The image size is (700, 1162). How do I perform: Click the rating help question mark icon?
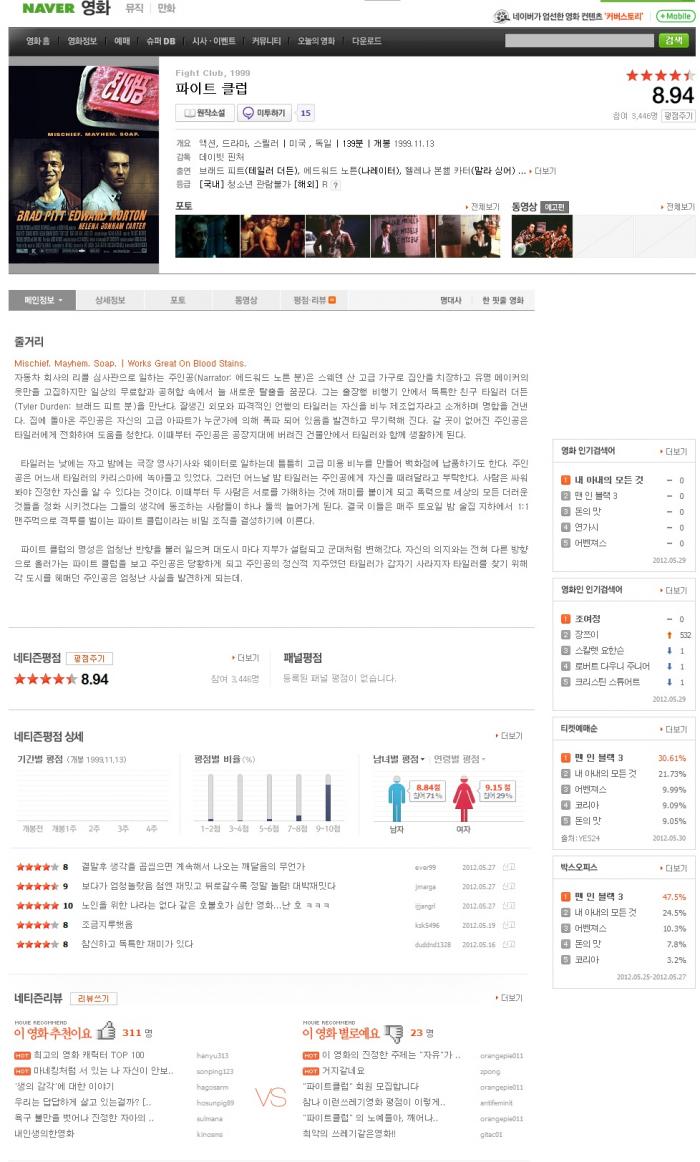(336, 185)
